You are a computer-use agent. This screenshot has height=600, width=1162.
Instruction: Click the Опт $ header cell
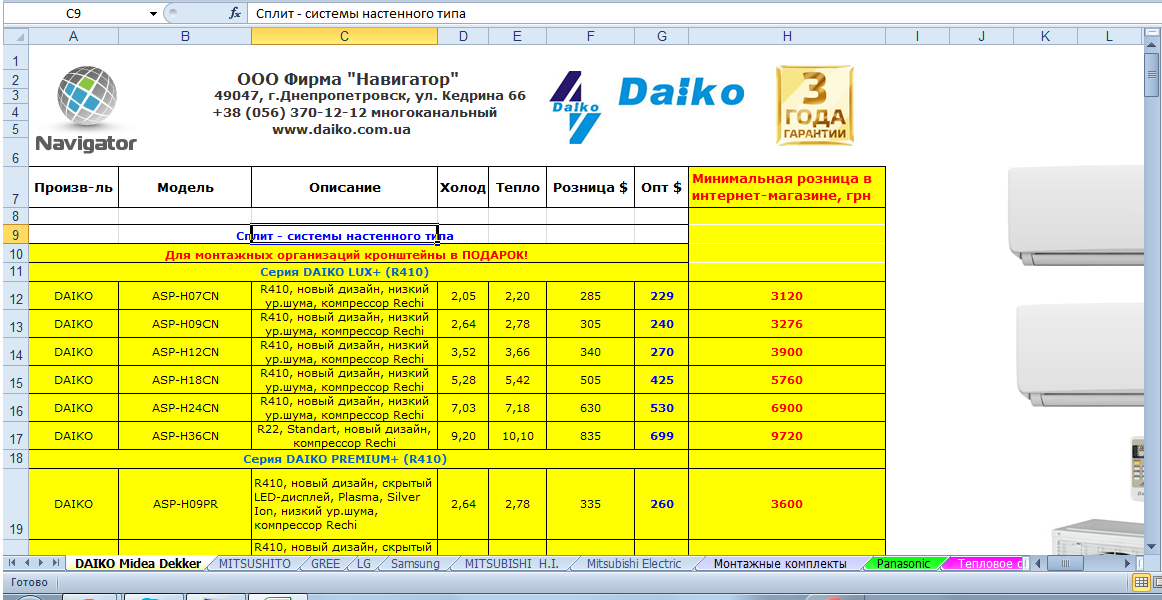(x=662, y=187)
